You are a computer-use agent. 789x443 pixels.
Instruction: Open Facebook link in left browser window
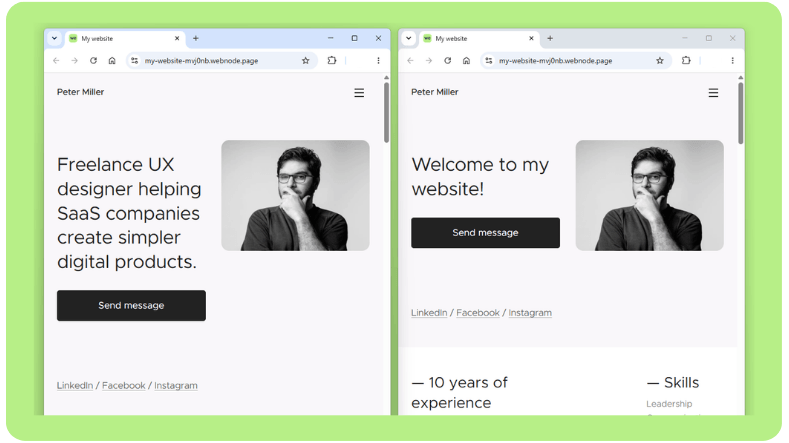(123, 386)
